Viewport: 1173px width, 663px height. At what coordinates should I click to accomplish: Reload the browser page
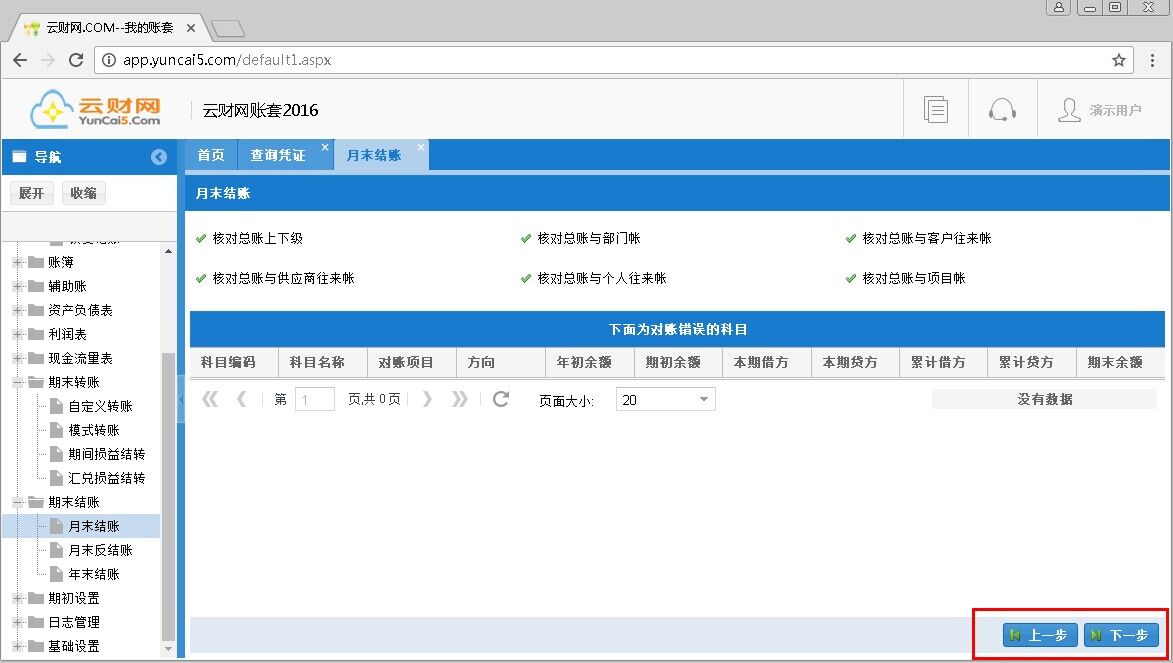click(x=75, y=60)
